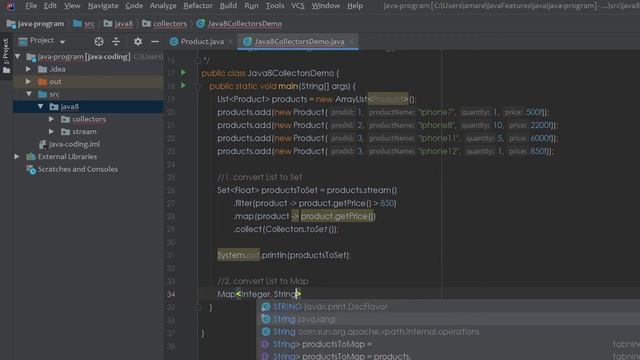Screen dimensions: 640x360
Task: Click the product.getPrice() highlighted expression
Action: [x=338, y=216]
